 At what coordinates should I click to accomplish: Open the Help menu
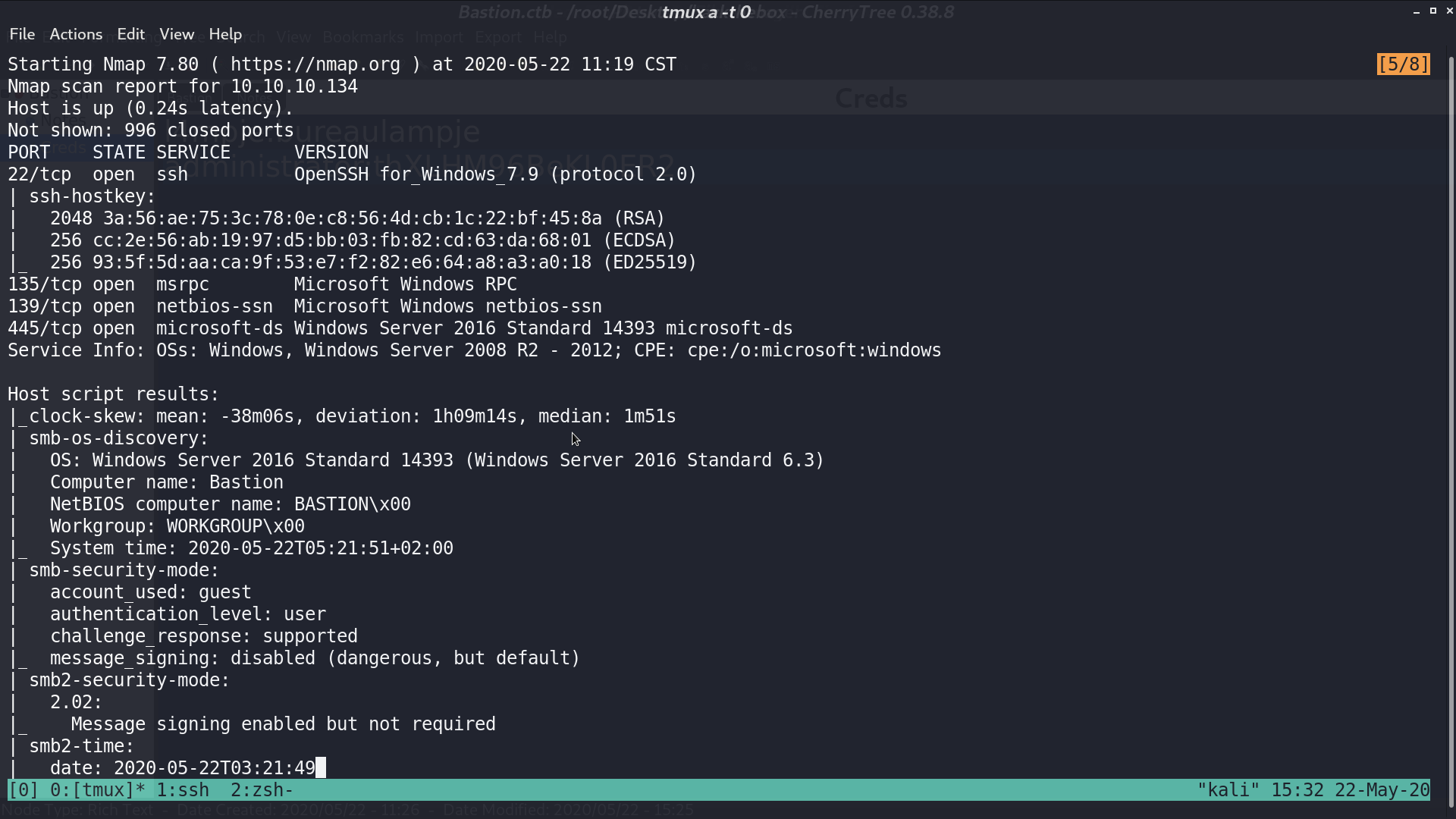click(225, 34)
